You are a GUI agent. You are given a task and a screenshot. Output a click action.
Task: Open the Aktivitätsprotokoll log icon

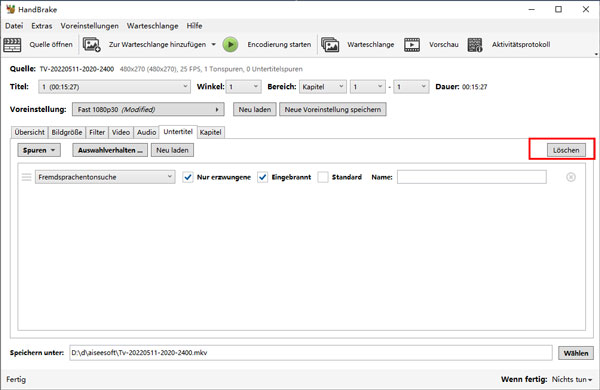point(475,45)
